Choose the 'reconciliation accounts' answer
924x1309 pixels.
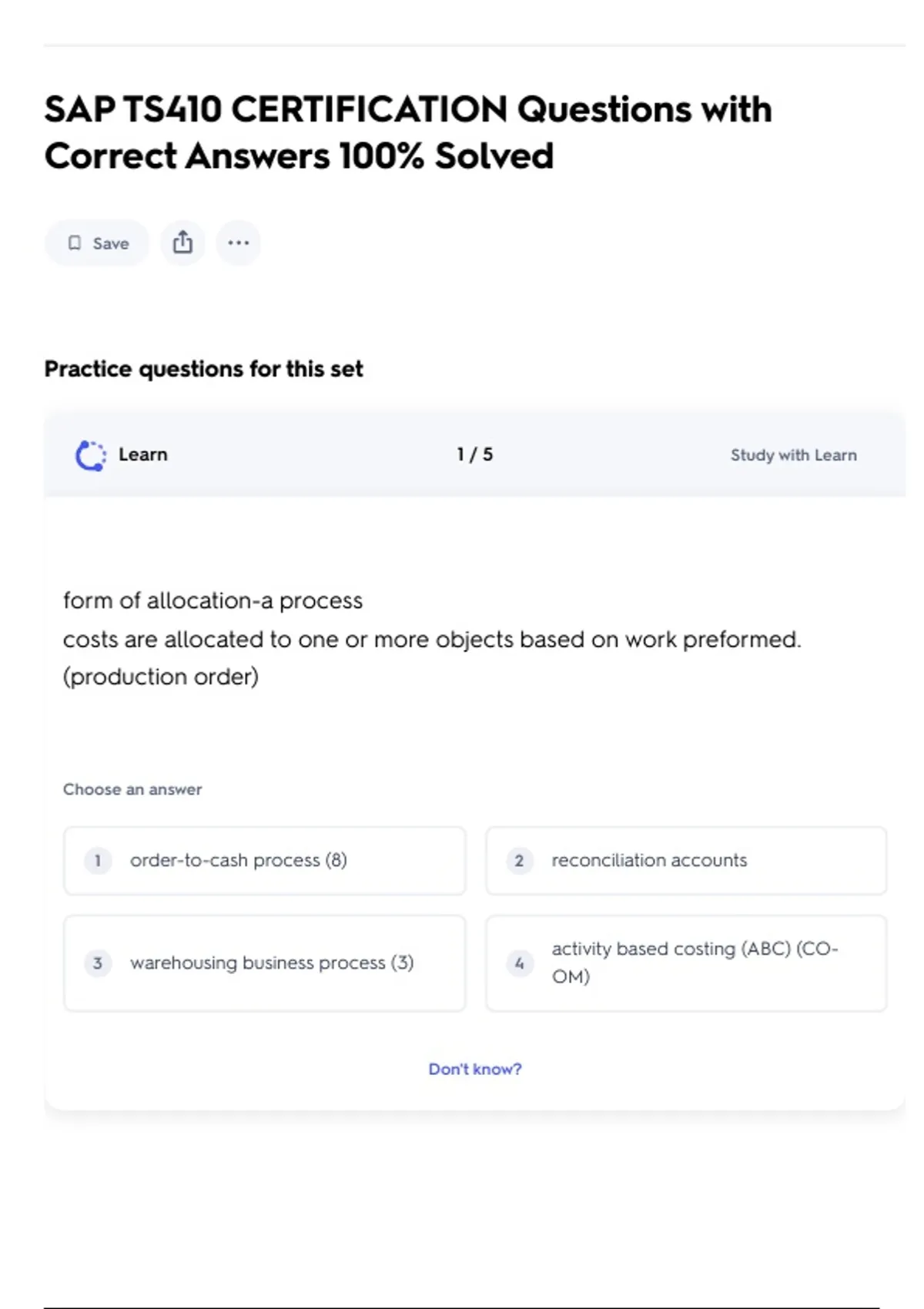[x=685, y=861]
